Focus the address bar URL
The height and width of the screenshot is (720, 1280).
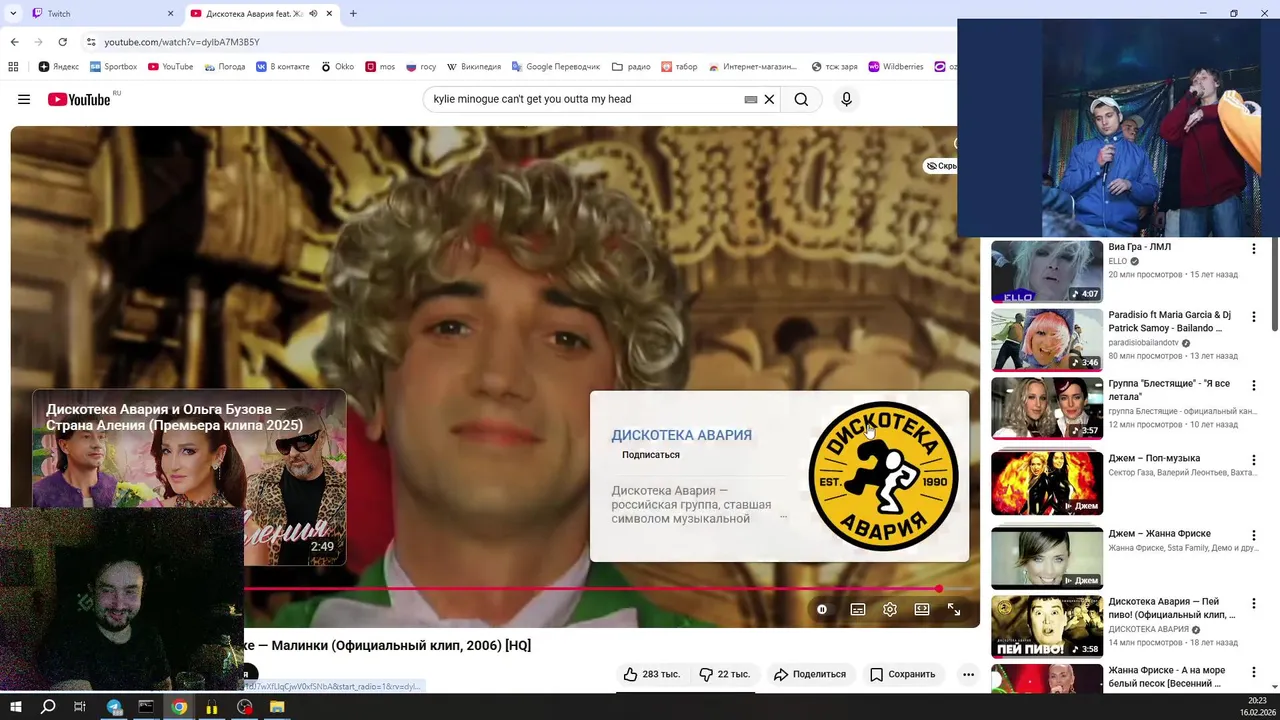pyautogui.click(x=182, y=42)
